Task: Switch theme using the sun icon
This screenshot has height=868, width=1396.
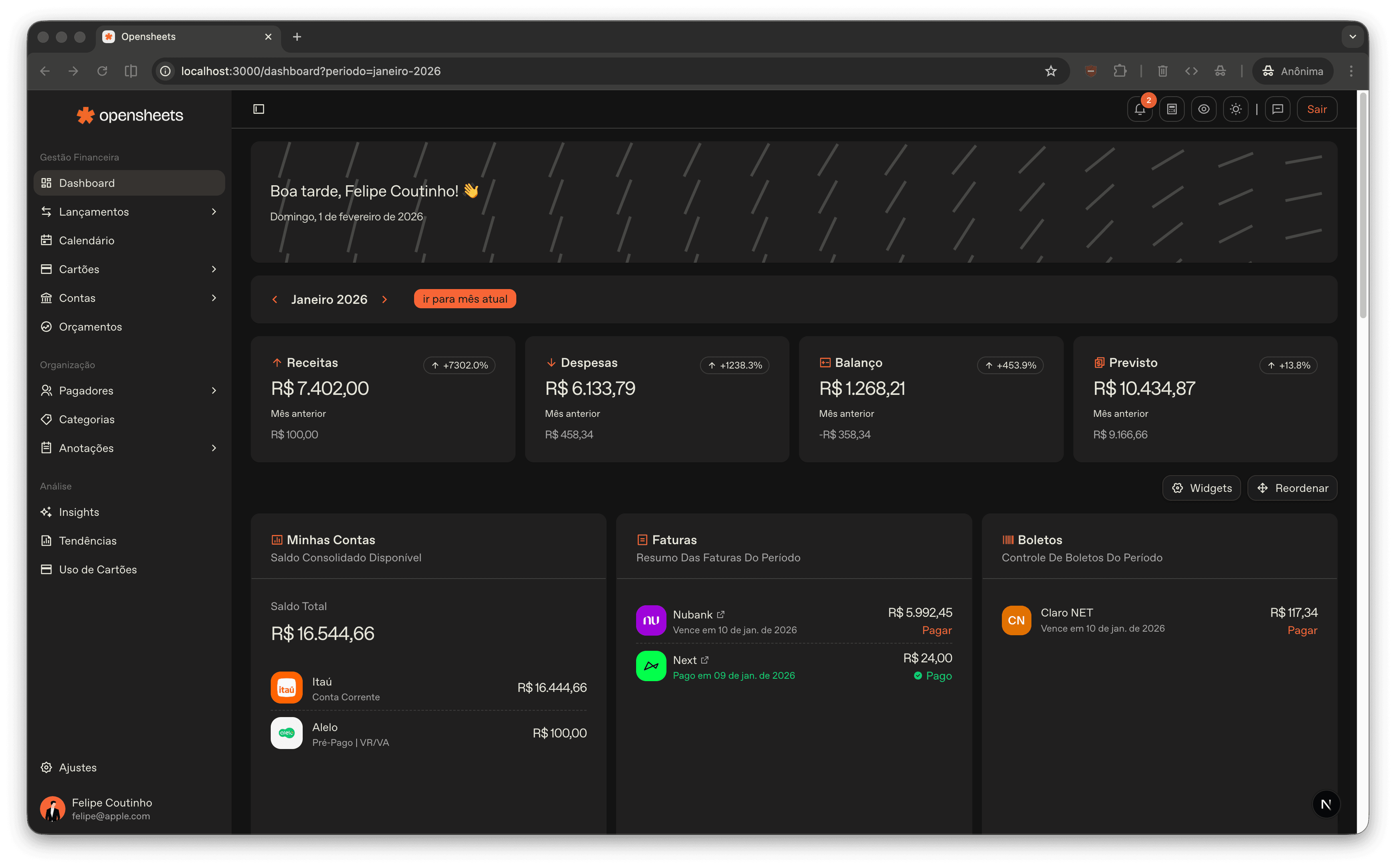Action: [x=1236, y=109]
